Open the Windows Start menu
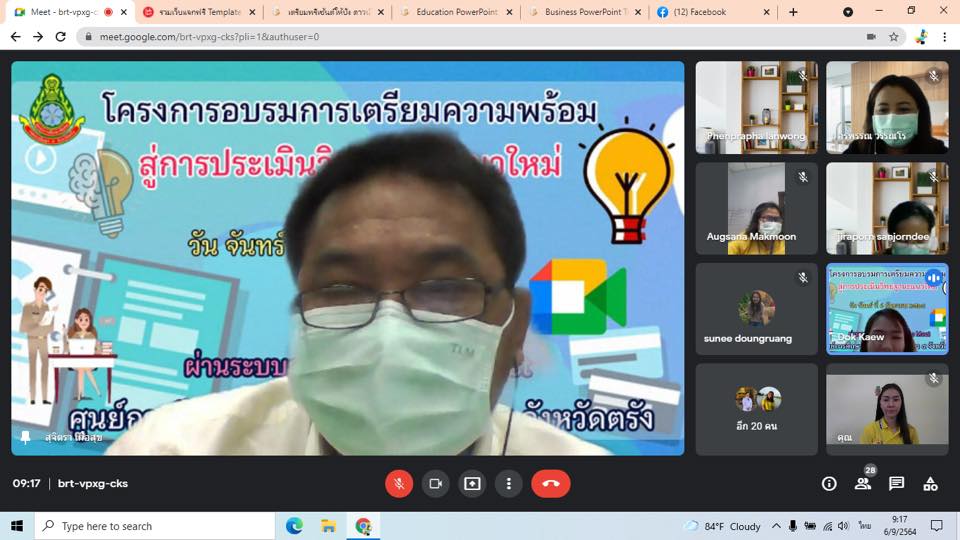The width and height of the screenshot is (960, 540). click(x=17, y=526)
